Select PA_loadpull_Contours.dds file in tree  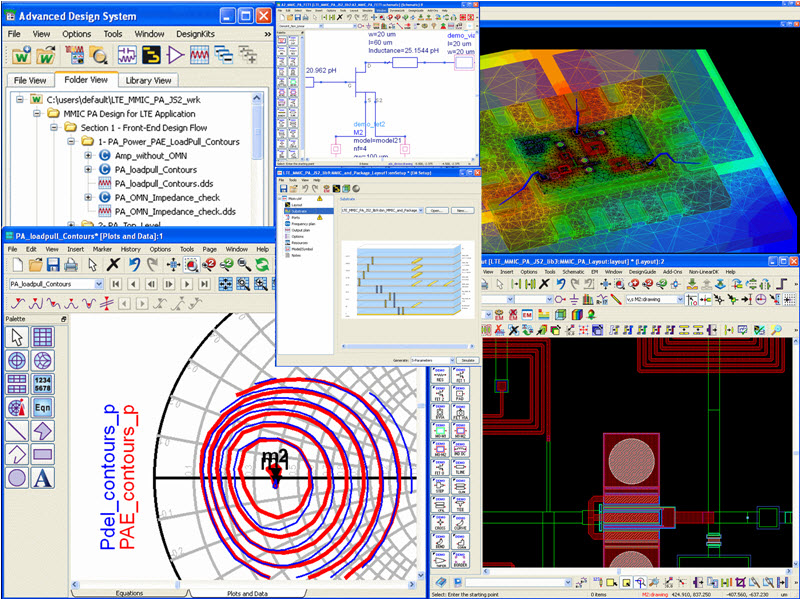tap(164, 184)
